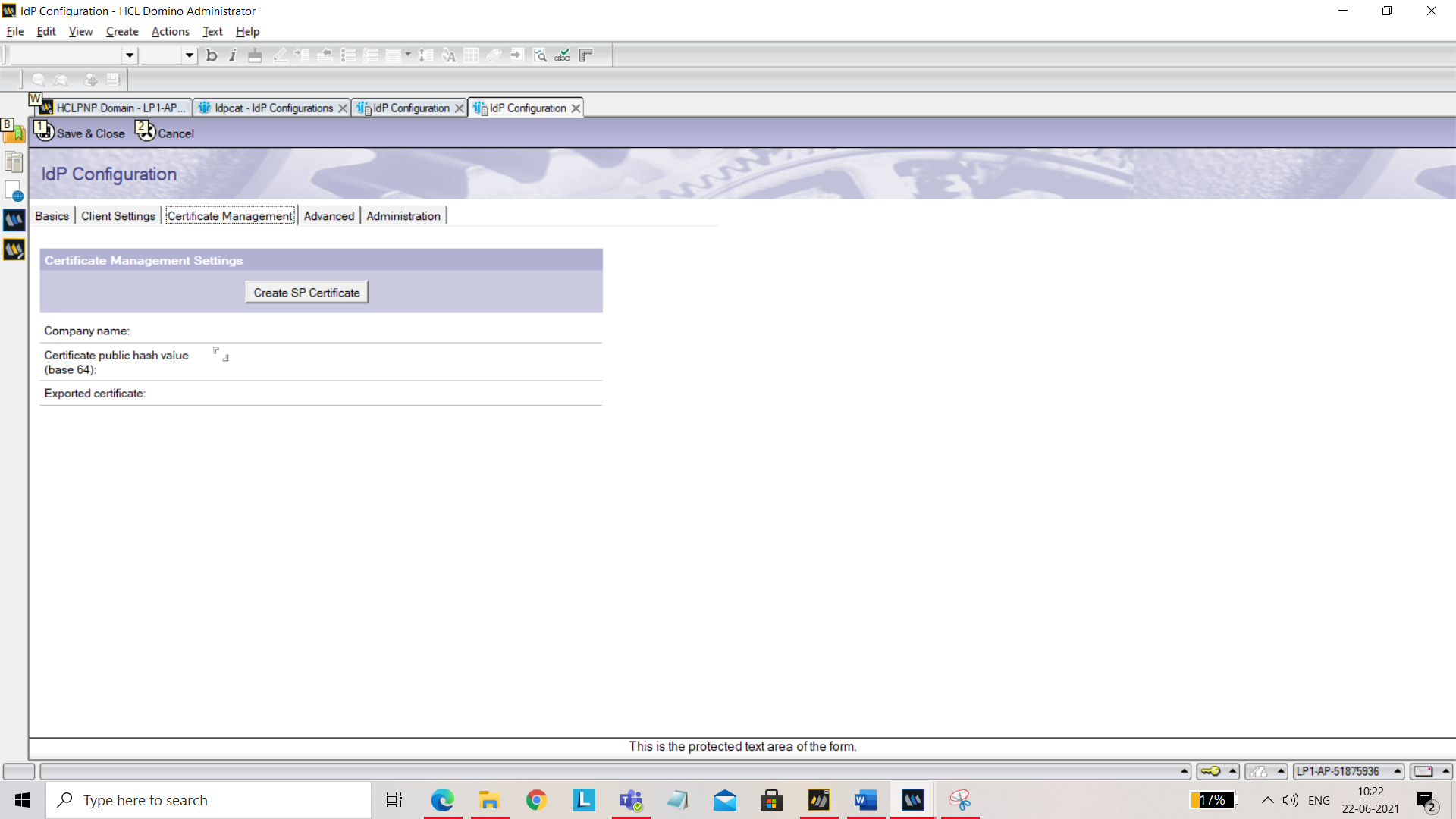Viewport: 1456px width, 819px height.
Task: Click the Cancel icon button
Action: (x=145, y=131)
